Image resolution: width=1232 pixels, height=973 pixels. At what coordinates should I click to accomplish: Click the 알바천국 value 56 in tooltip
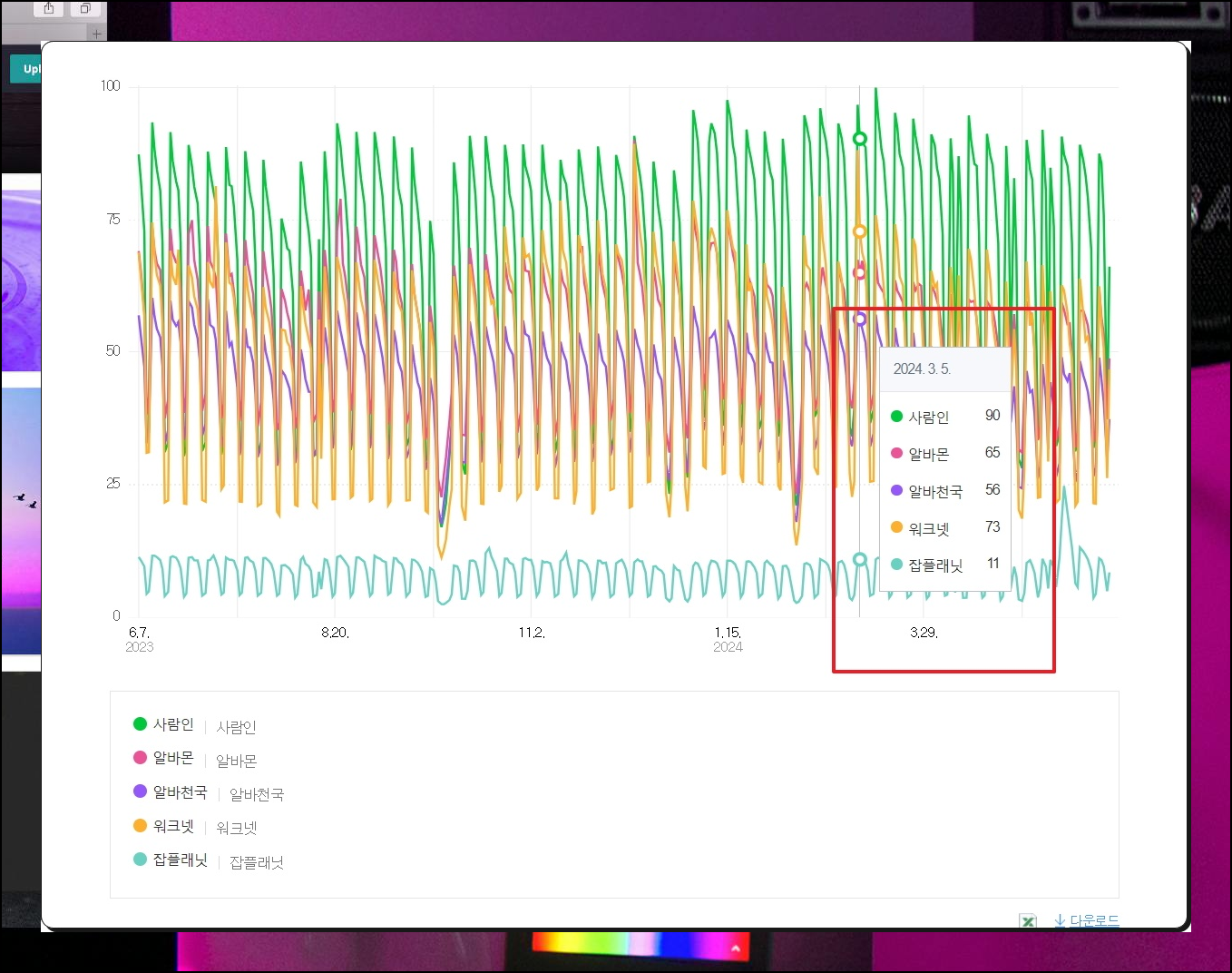(992, 490)
